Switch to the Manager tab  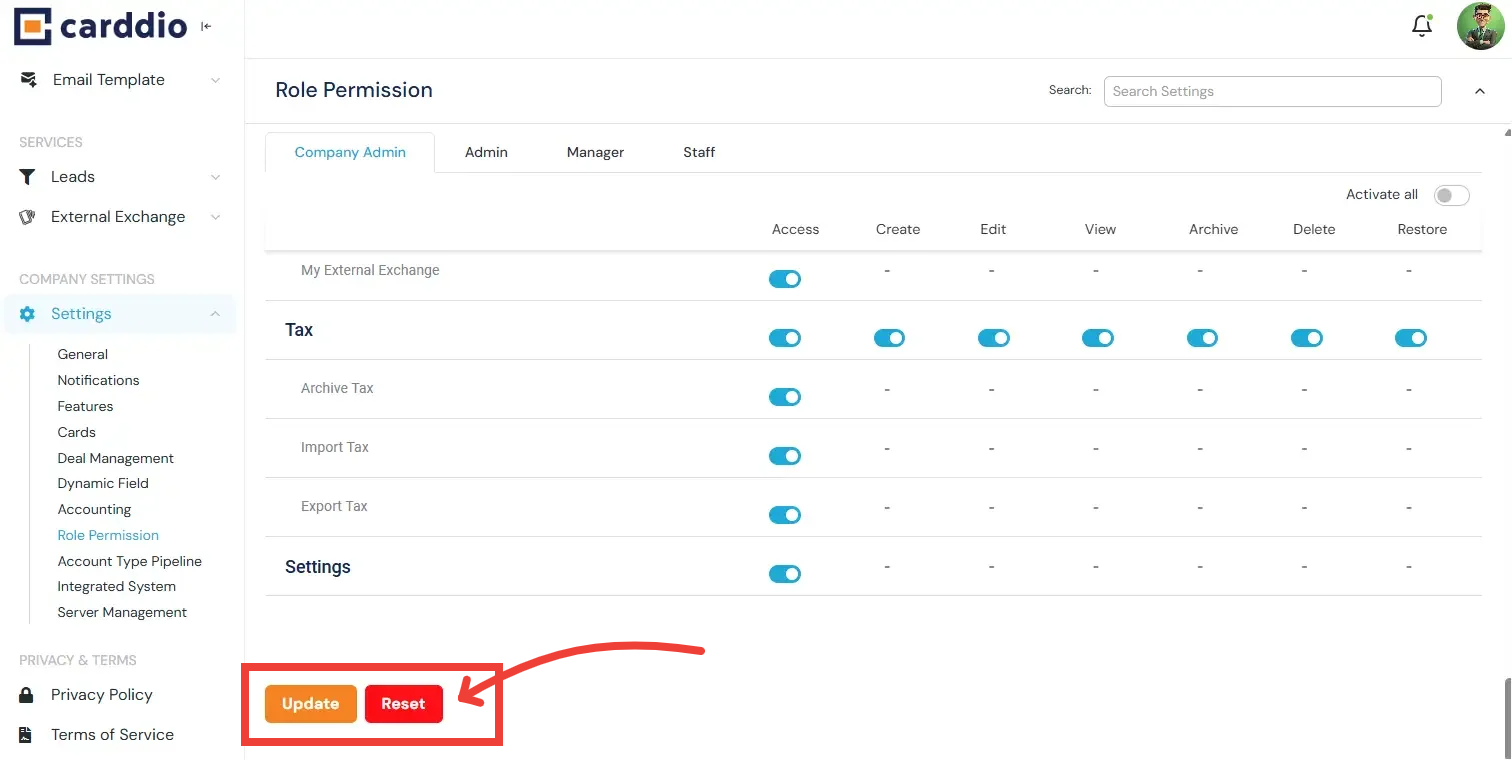pos(595,152)
